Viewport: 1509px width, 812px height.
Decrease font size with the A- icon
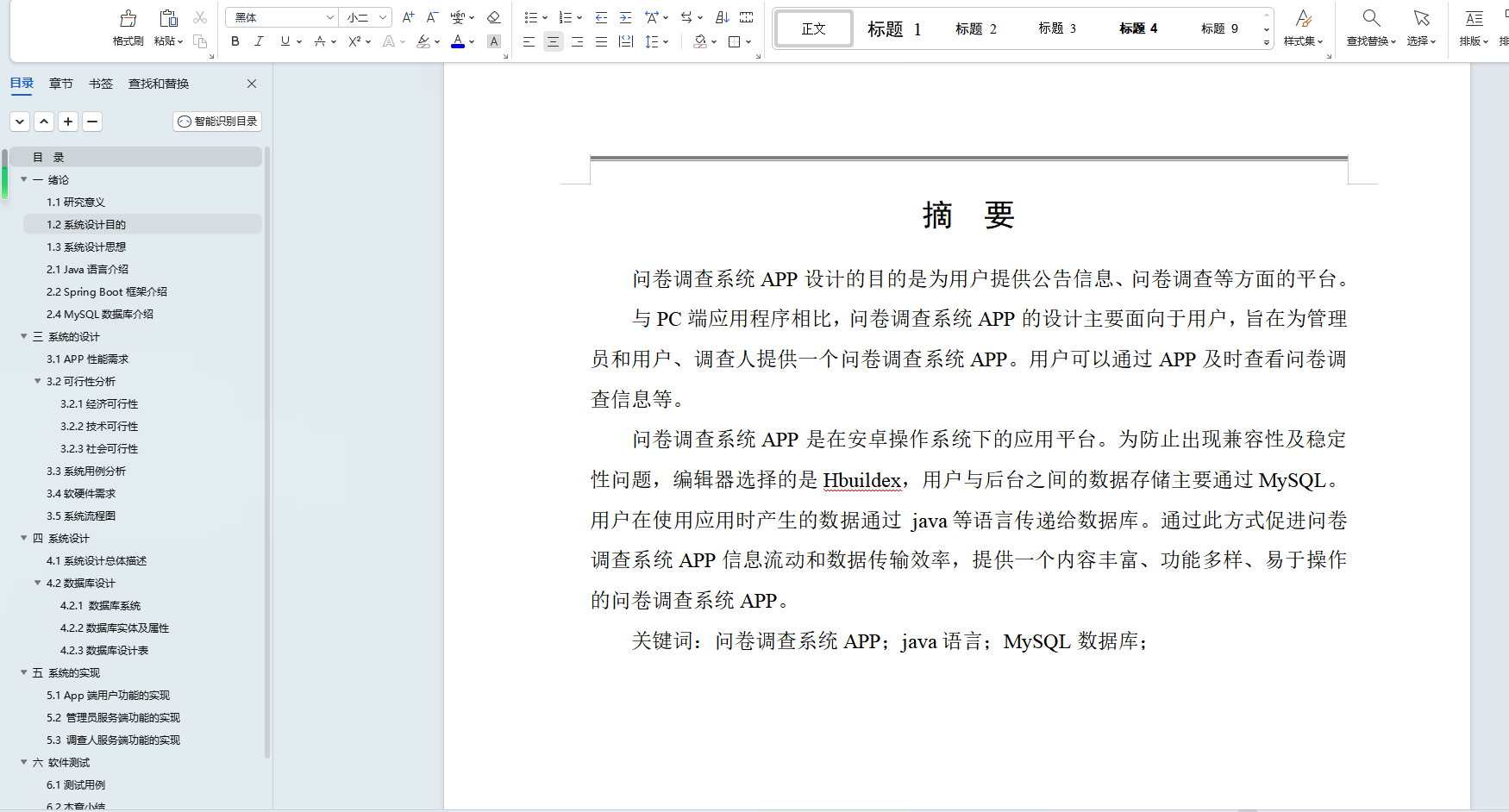coord(433,17)
